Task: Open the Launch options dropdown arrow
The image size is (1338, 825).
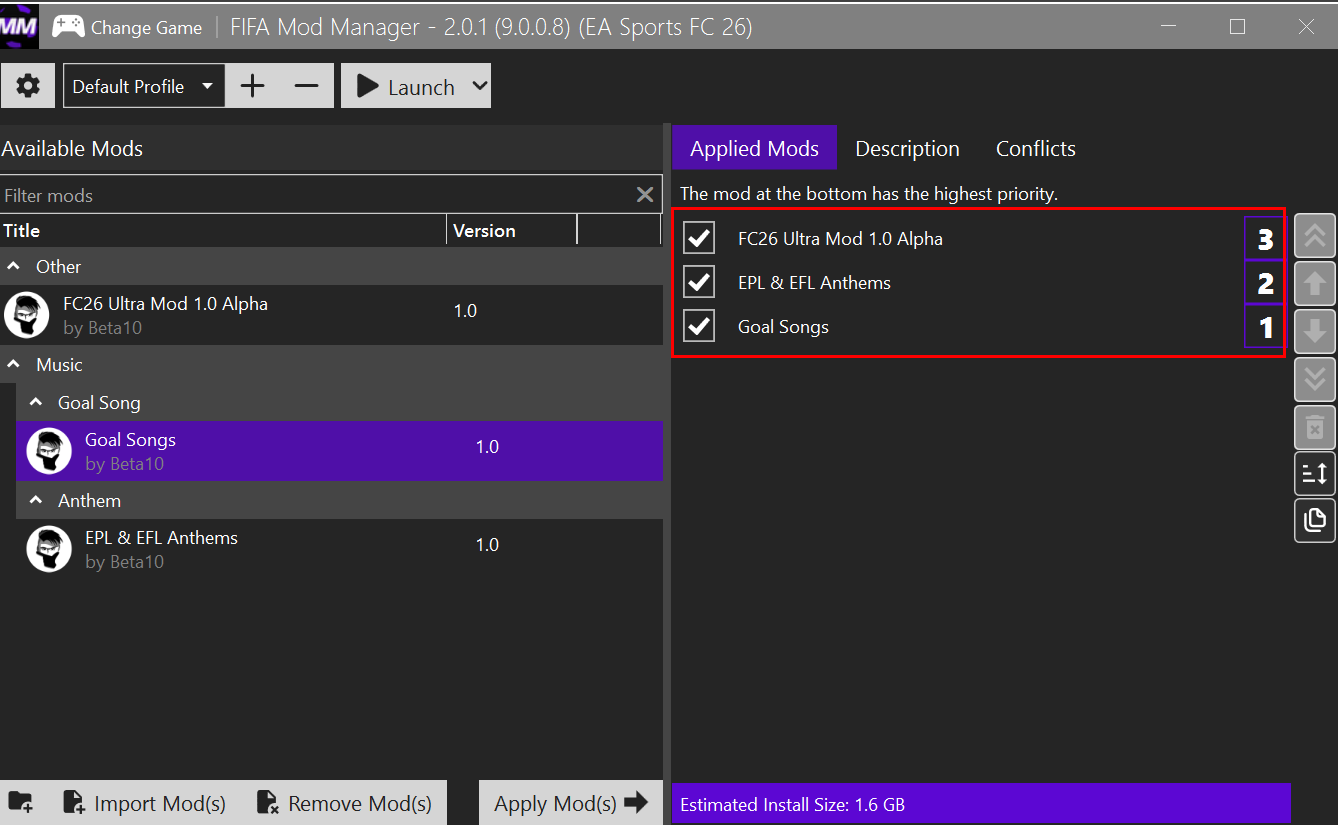Action: pos(480,86)
